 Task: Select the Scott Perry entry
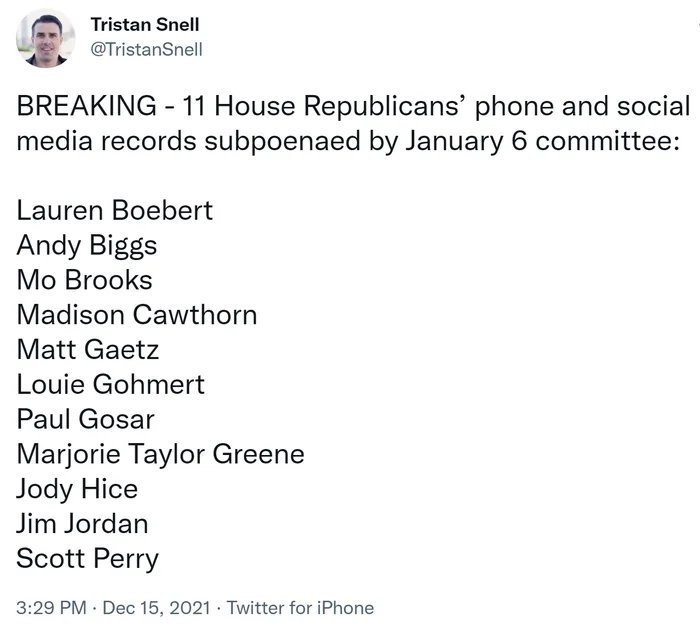pyautogui.click(x=88, y=559)
